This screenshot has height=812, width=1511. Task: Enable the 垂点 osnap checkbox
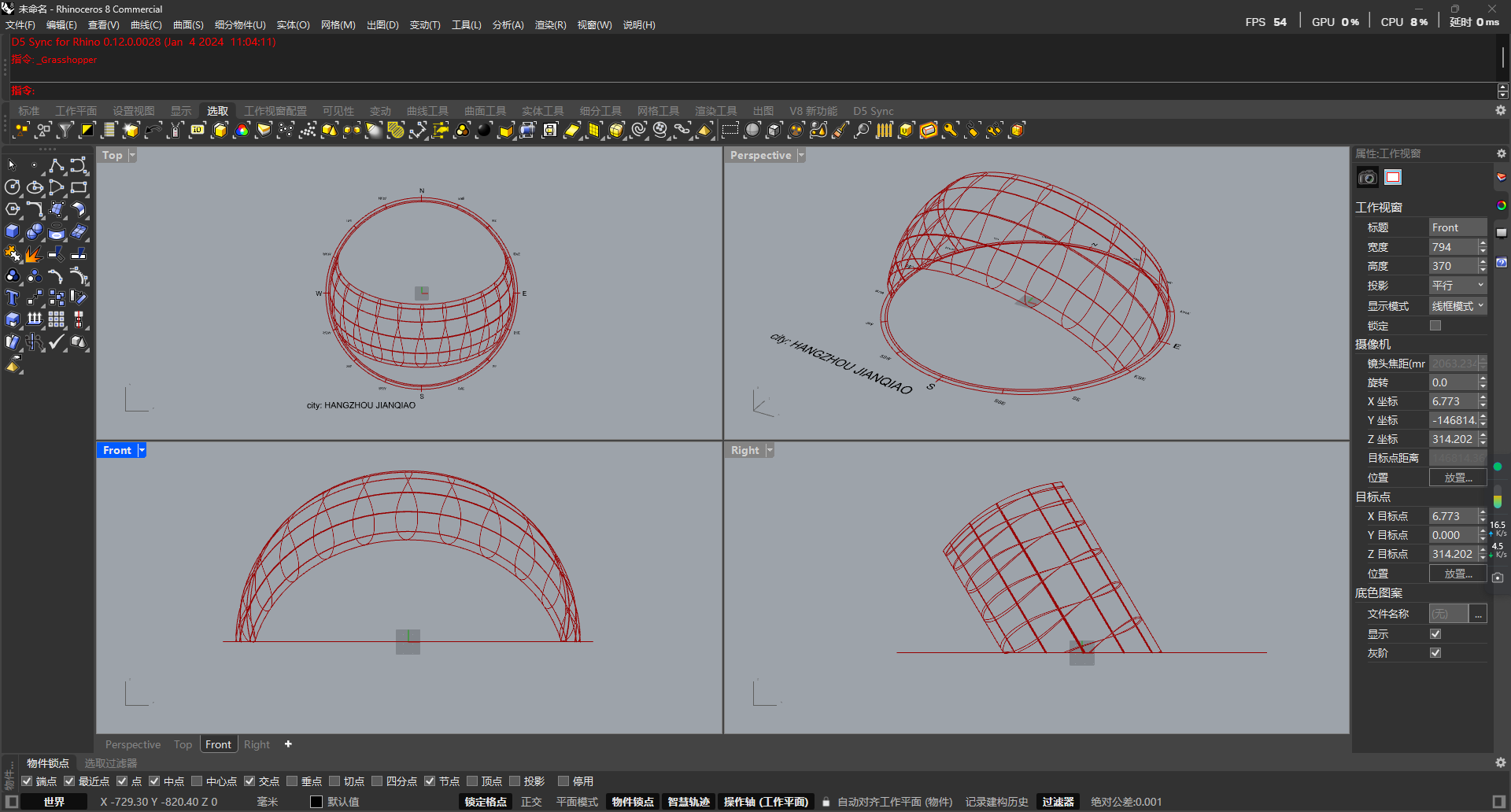click(x=292, y=781)
